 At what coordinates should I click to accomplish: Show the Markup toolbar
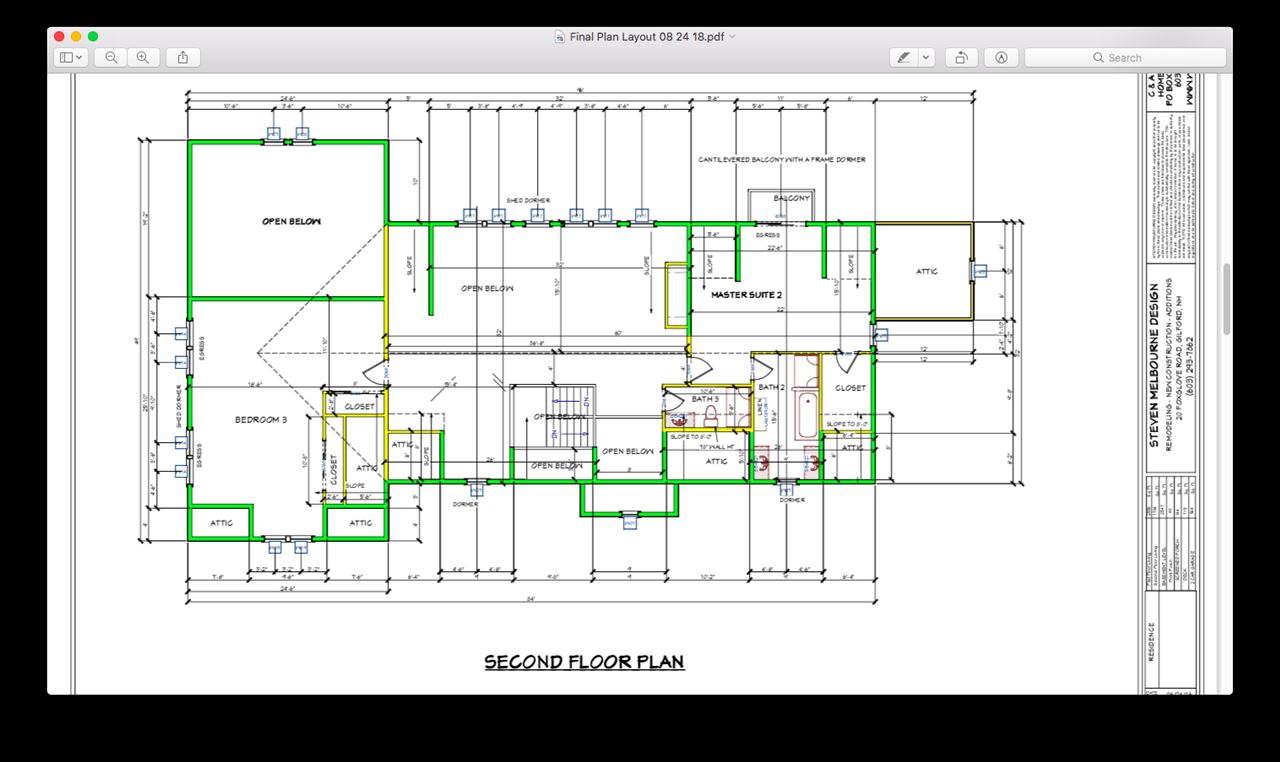(x=1001, y=57)
